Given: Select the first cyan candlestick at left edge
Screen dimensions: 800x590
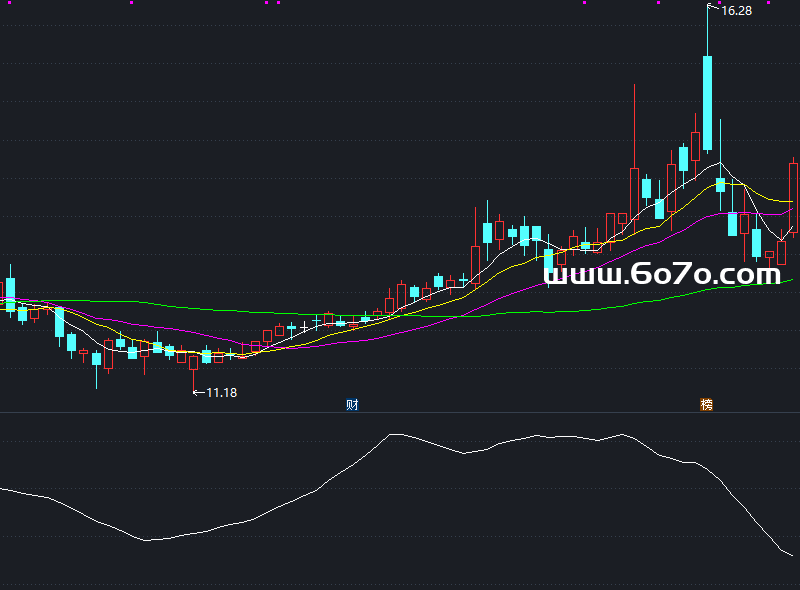Looking at the screenshot, I should tap(11, 295).
